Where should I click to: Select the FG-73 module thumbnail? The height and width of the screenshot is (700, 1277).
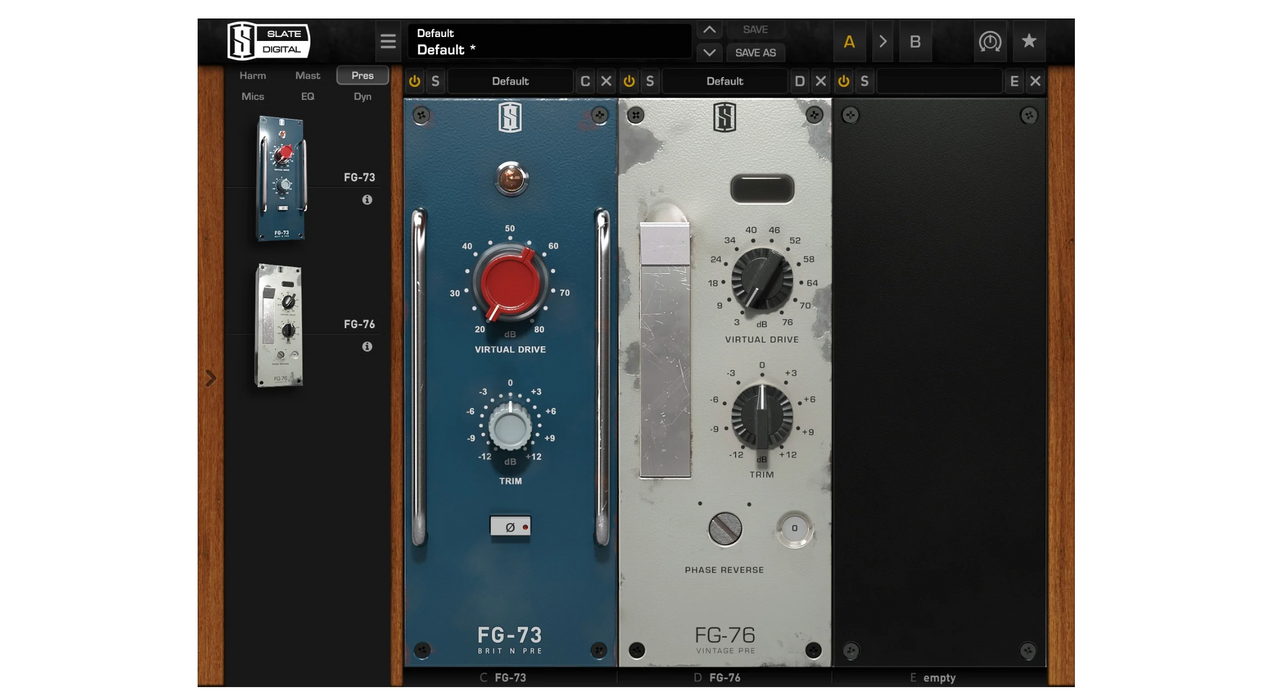coord(280,178)
